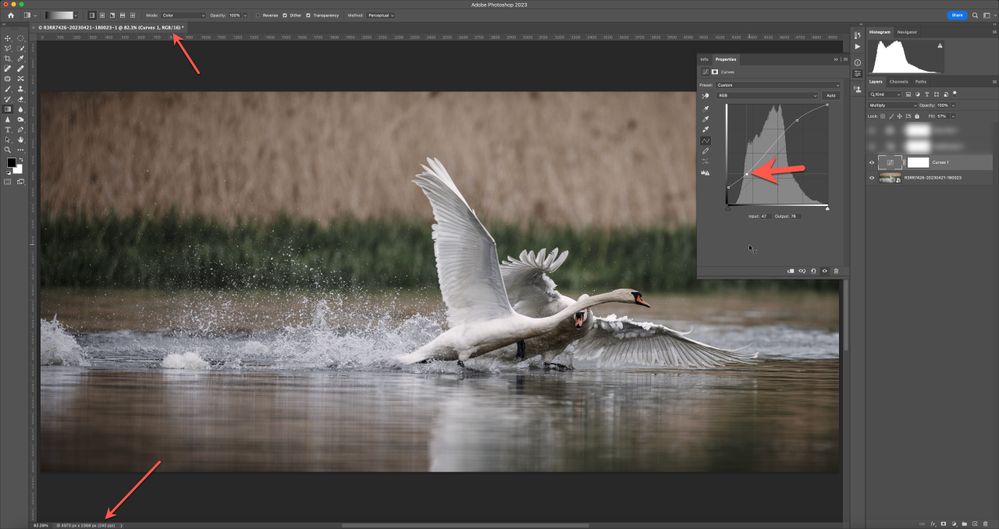Enable the Reverse checkbox
Viewport: 999px width, 529px height.
pos(257,16)
